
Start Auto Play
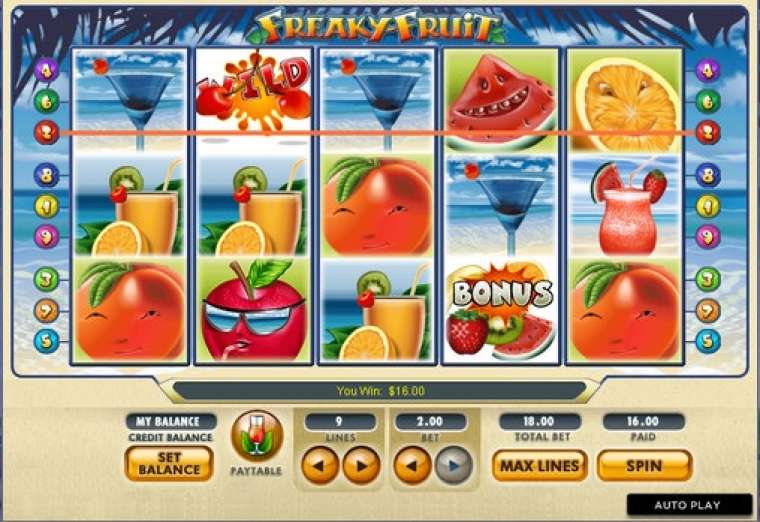pos(687,505)
